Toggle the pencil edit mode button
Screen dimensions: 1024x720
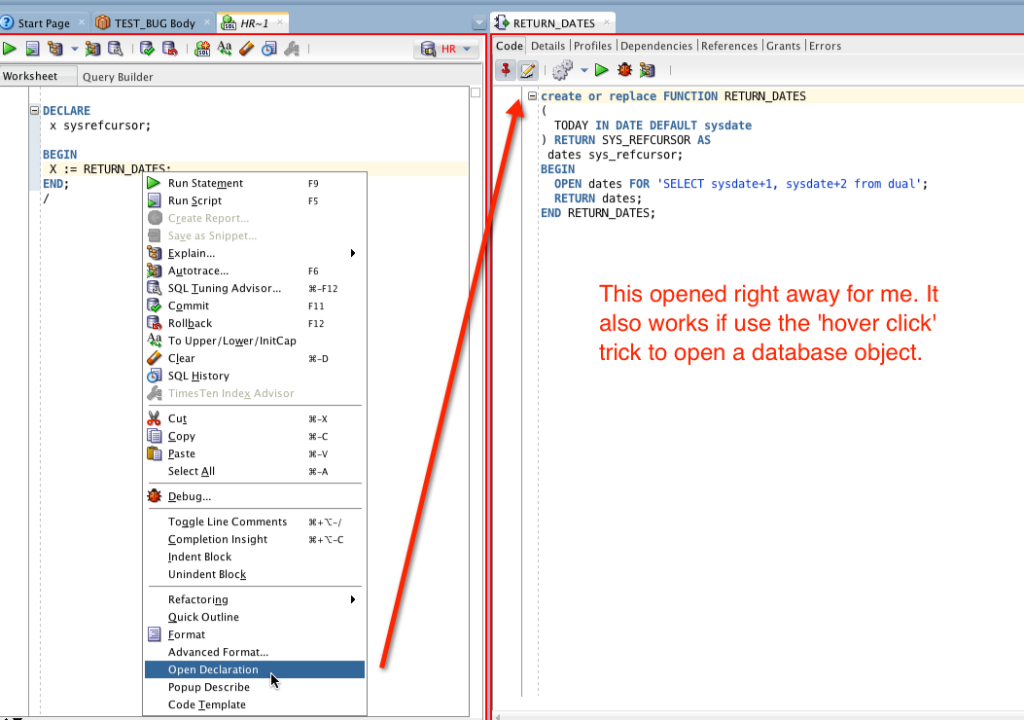(527, 70)
